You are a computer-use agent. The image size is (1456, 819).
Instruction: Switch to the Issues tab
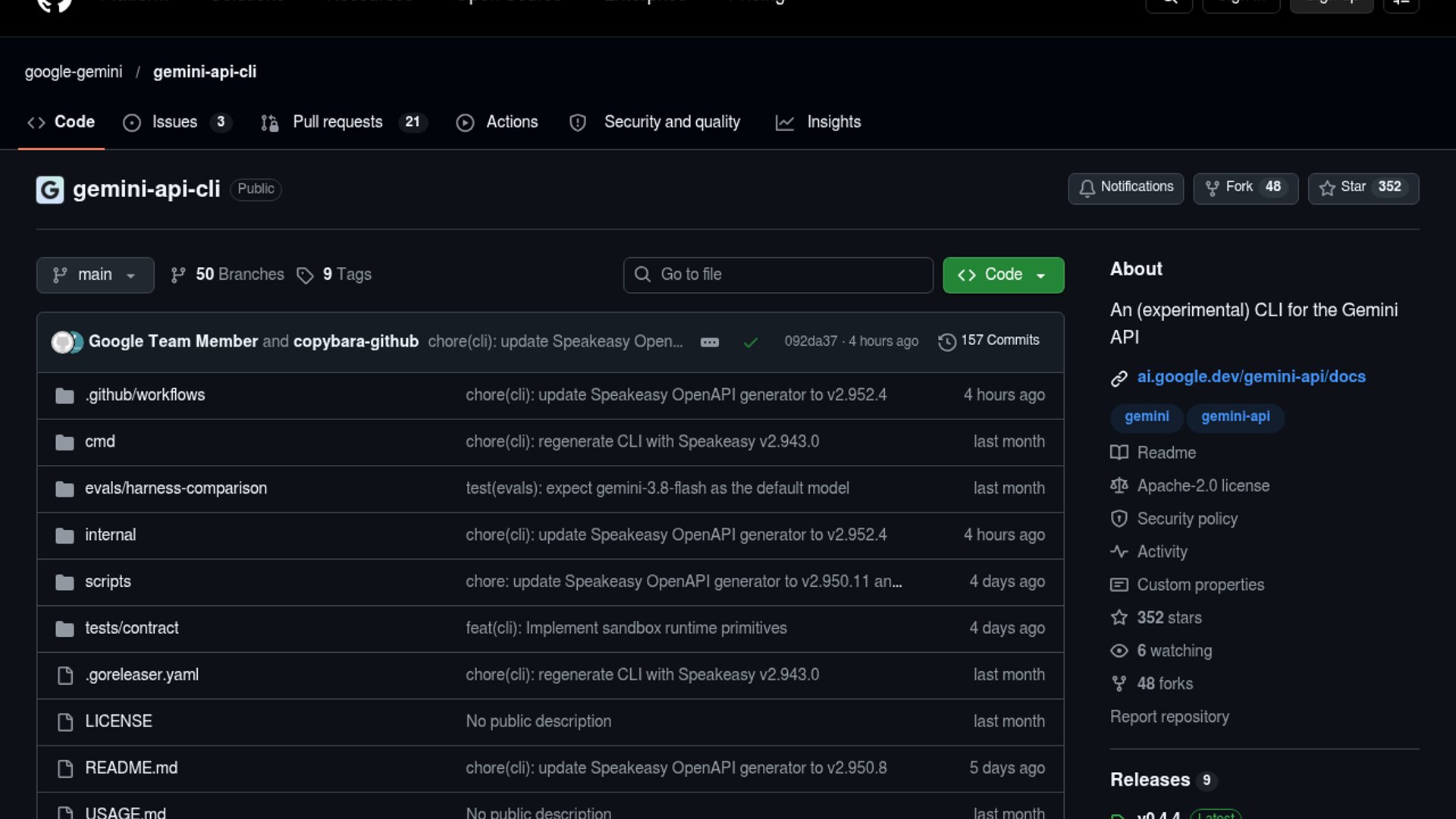(177, 122)
